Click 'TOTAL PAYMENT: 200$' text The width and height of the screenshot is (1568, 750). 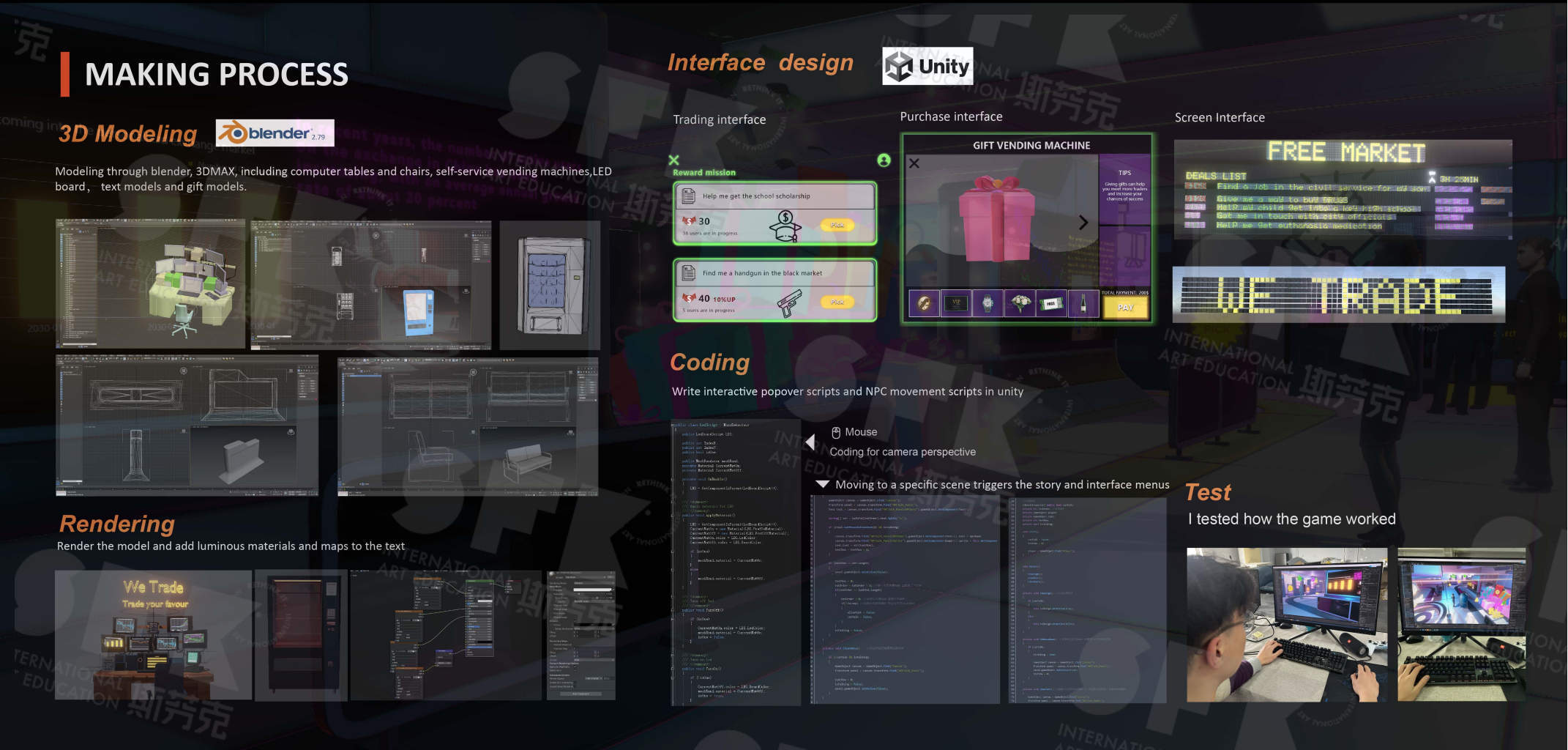pos(1125,292)
